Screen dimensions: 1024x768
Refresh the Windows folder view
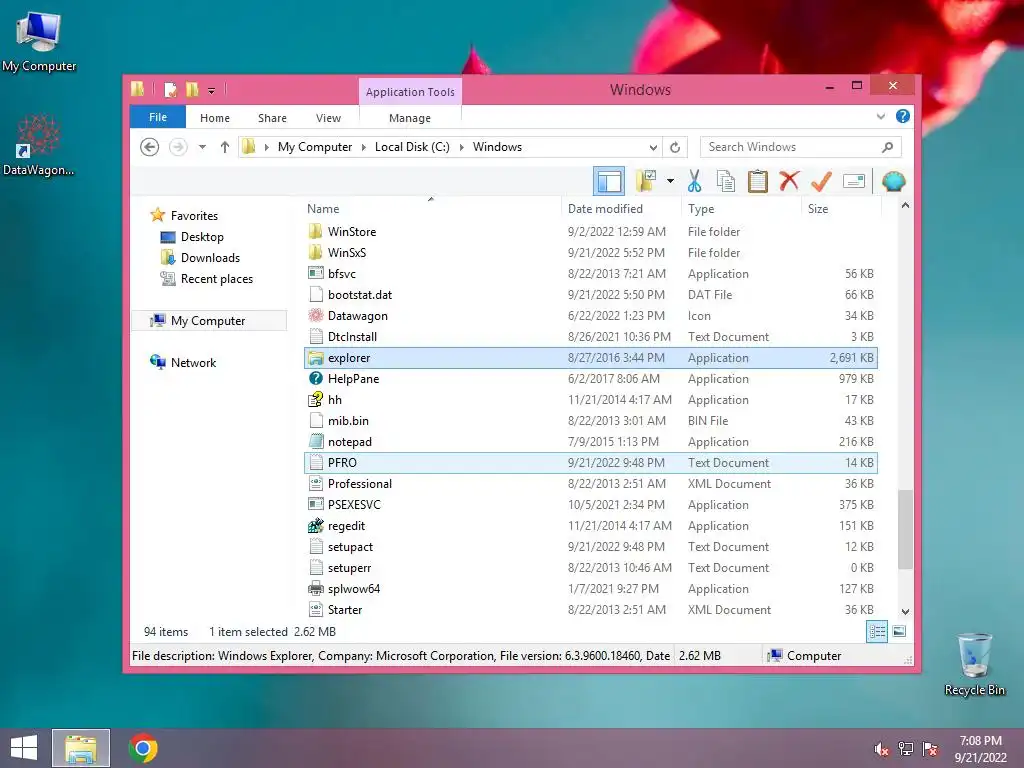[675, 147]
